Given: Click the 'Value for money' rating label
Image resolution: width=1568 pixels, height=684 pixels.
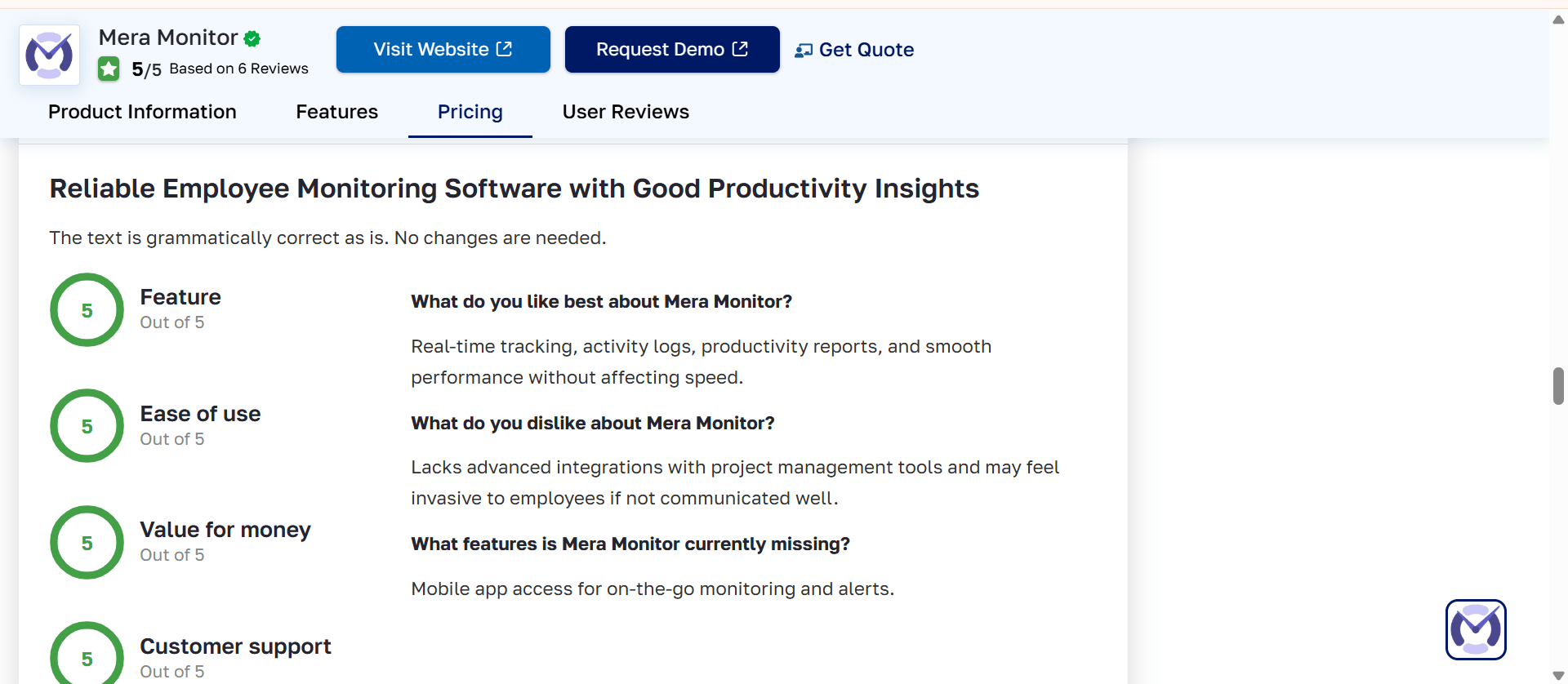Looking at the screenshot, I should tap(225, 530).
